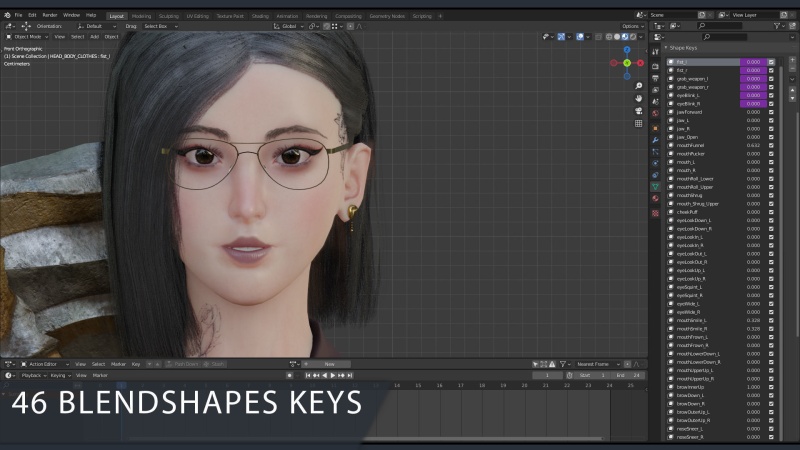Adjust the mouthFunnel shape key value slider
This screenshot has height=450, width=800.
click(x=753, y=145)
